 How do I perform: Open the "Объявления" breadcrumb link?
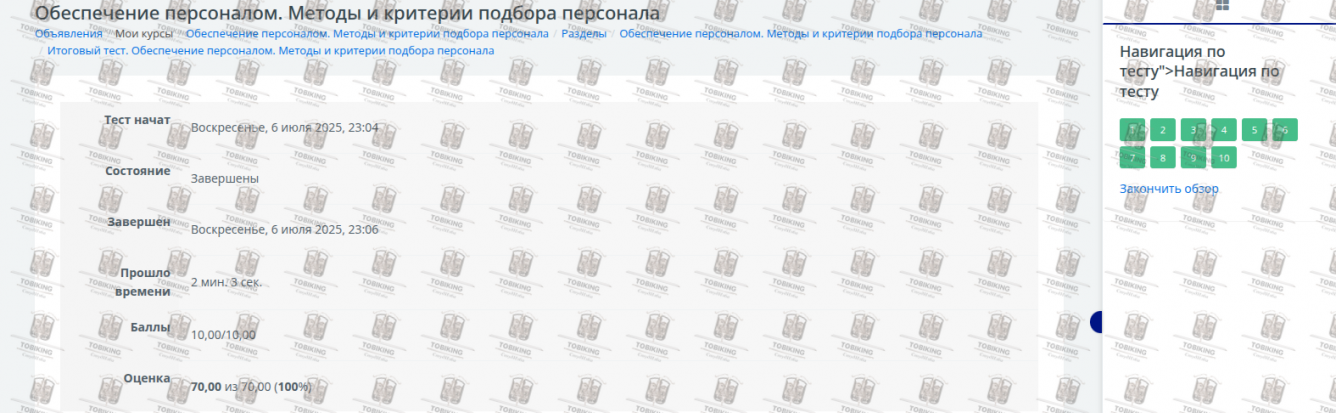click(x=69, y=34)
